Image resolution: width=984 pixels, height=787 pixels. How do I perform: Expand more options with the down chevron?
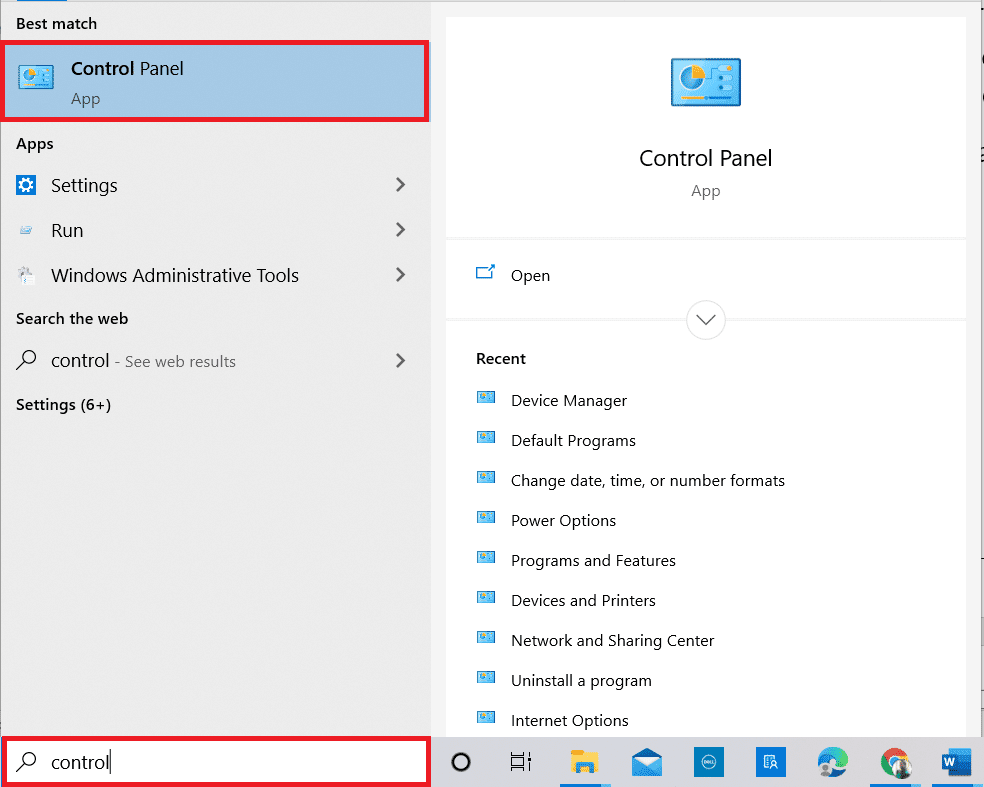tap(705, 320)
